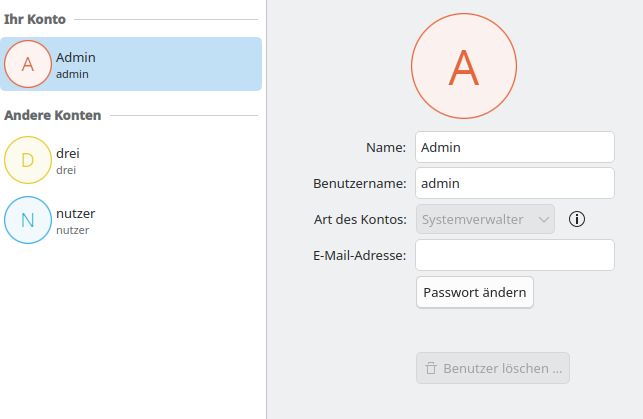Select the drei user account name
Screen dimensions: 643x419
68,153
